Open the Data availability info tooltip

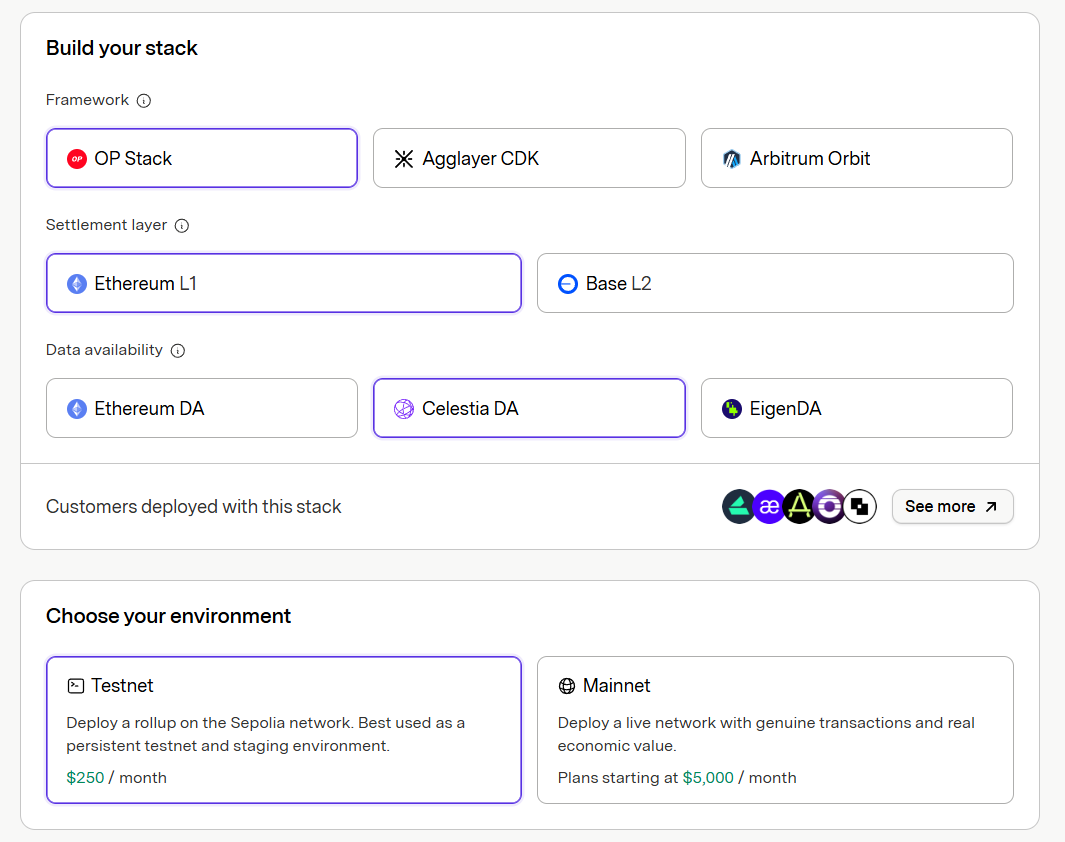click(x=177, y=350)
